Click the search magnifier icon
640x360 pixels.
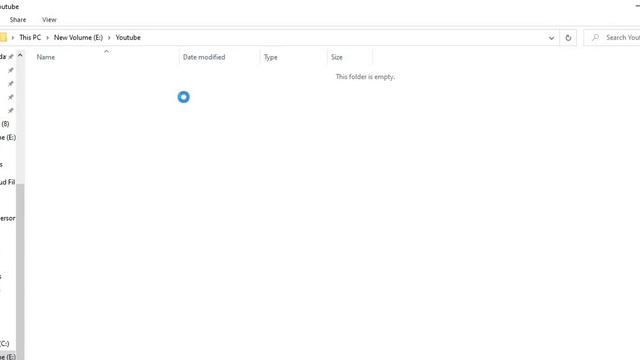596,38
